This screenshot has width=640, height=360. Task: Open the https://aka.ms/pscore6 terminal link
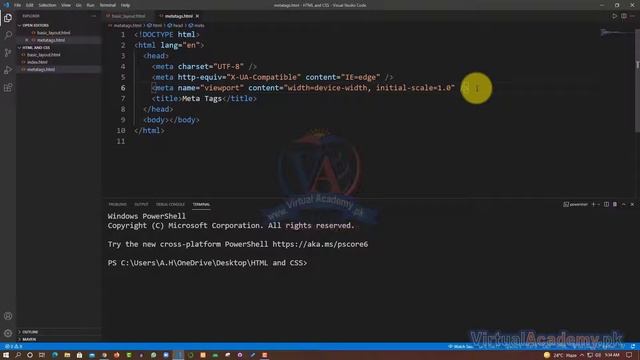tap(320, 244)
